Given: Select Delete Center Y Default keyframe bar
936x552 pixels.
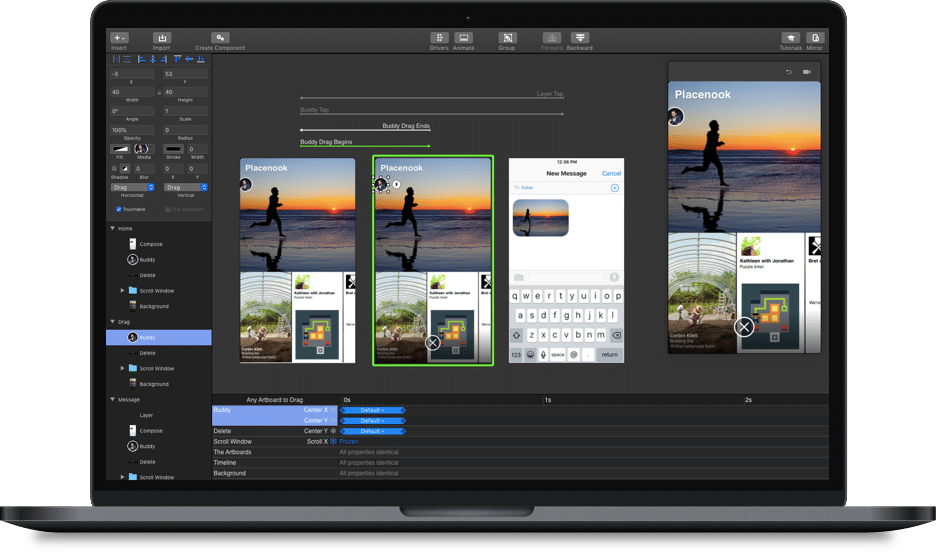Looking at the screenshot, I should point(372,431).
